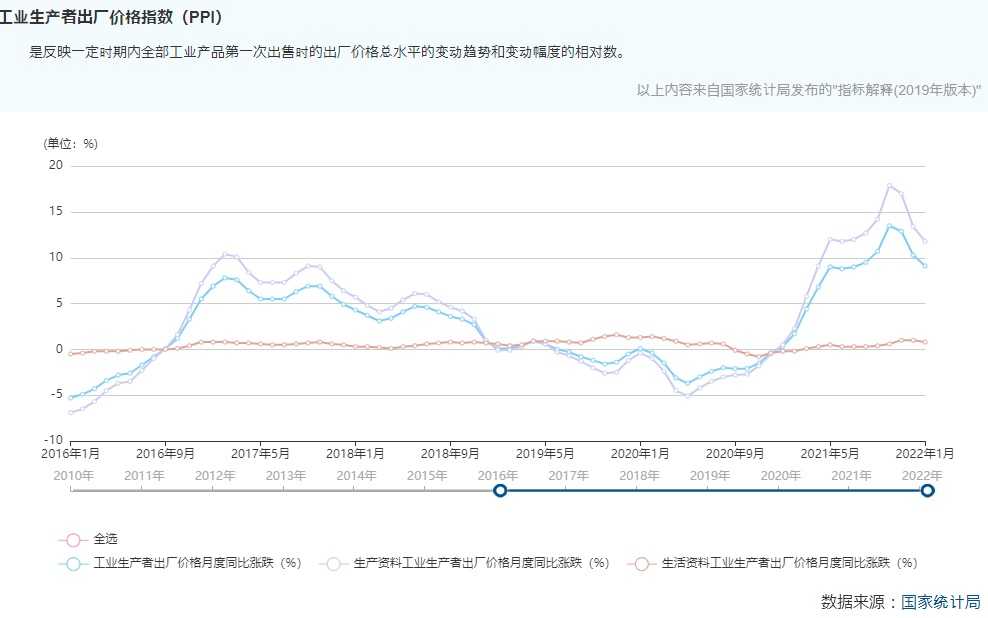The image size is (988, 618).
Task: Click the grey unselected slider track segment
Action: click(x=285, y=490)
